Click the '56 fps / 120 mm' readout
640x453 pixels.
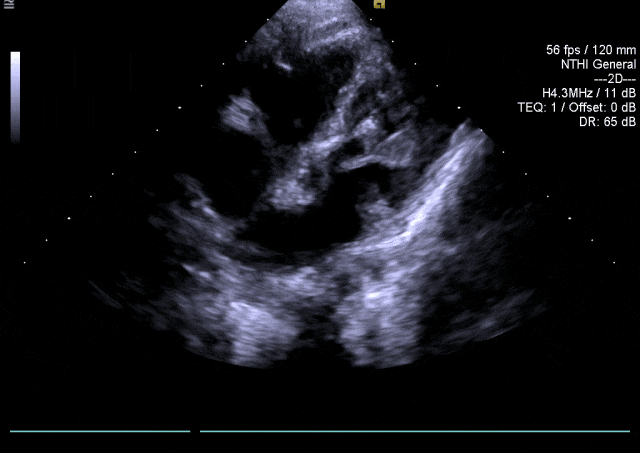[591, 50]
